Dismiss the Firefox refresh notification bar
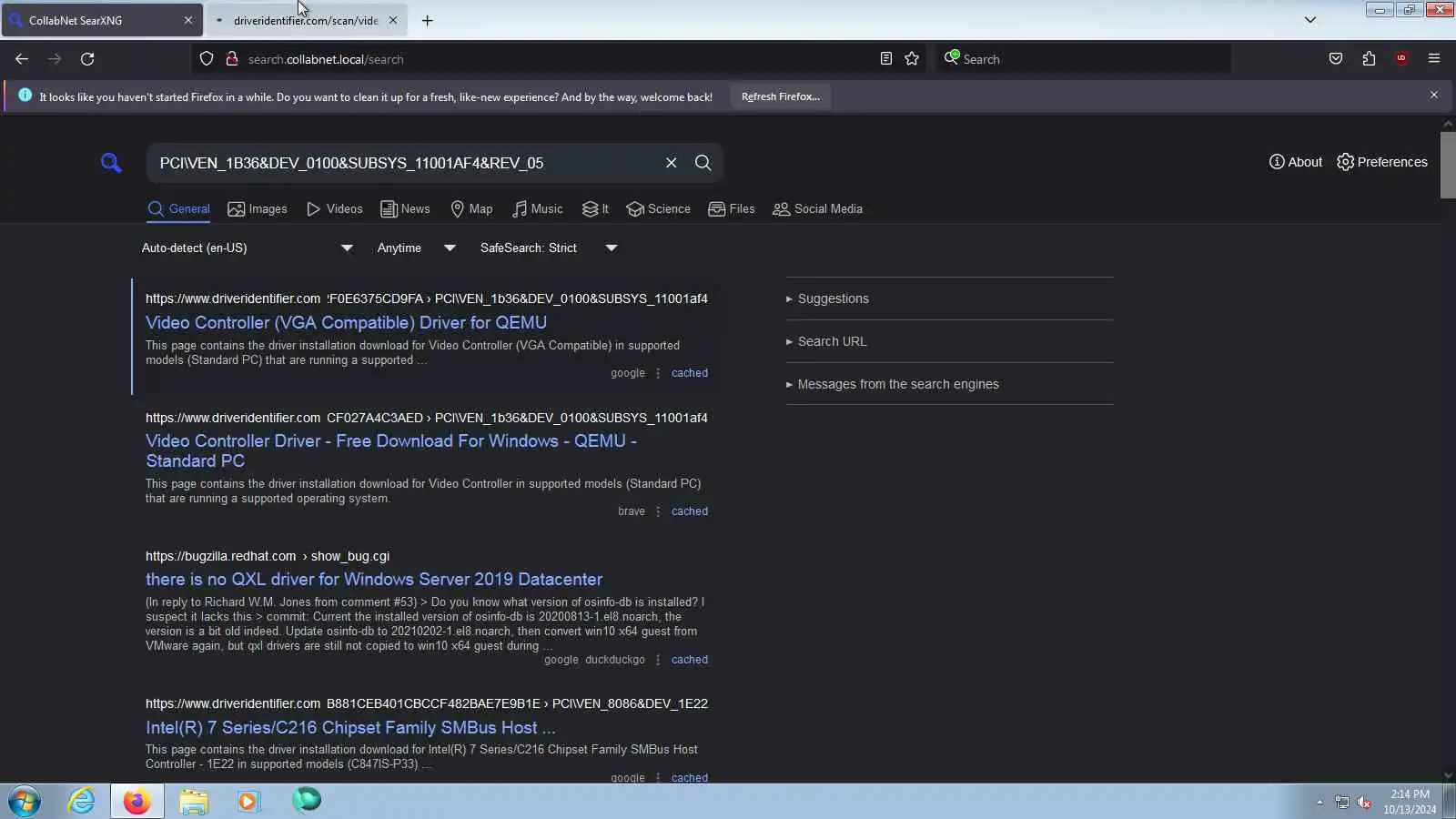This screenshot has width=1456, height=819. (x=1434, y=96)
